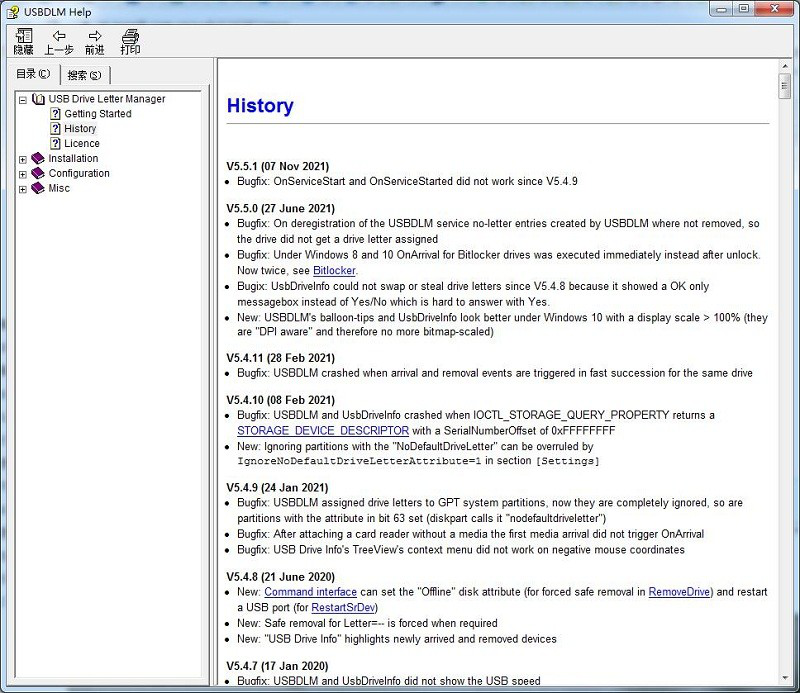Click the History page question-mark icon
The height and width of the screenshot is (693, 800).
pyautogui.click(x=55, y=129)
